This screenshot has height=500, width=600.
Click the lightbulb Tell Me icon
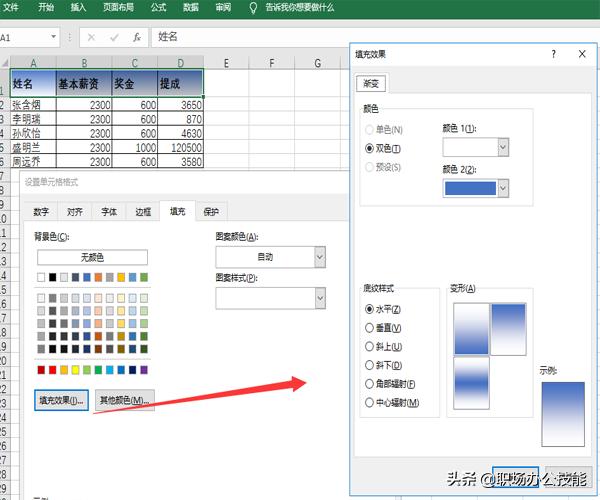pyautogui.click(x=253, y=7)
